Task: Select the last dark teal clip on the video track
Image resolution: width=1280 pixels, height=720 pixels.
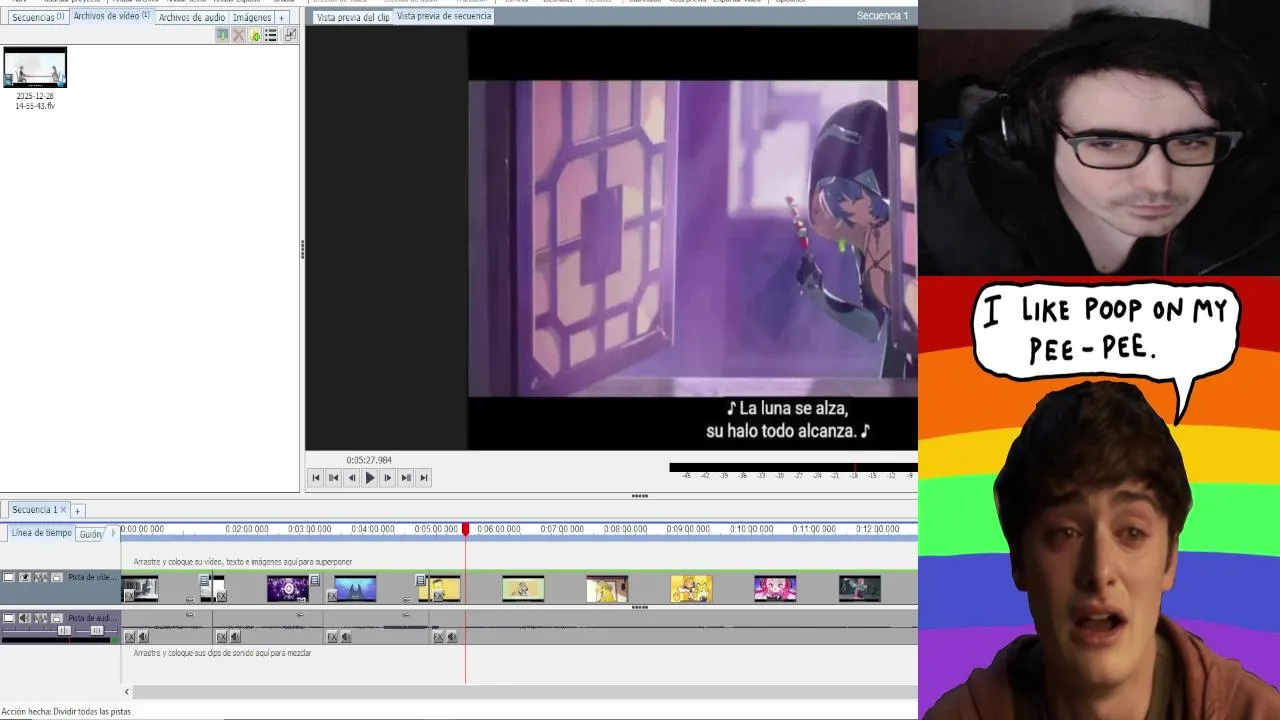Action: point(860,588)
